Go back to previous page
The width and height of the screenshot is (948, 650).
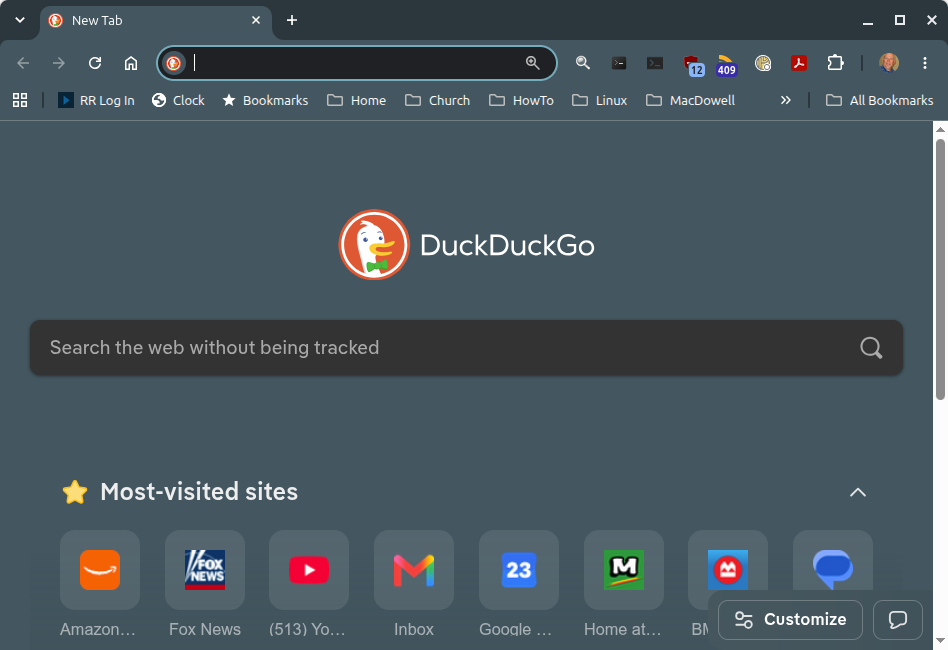click(x=23, y=63)
